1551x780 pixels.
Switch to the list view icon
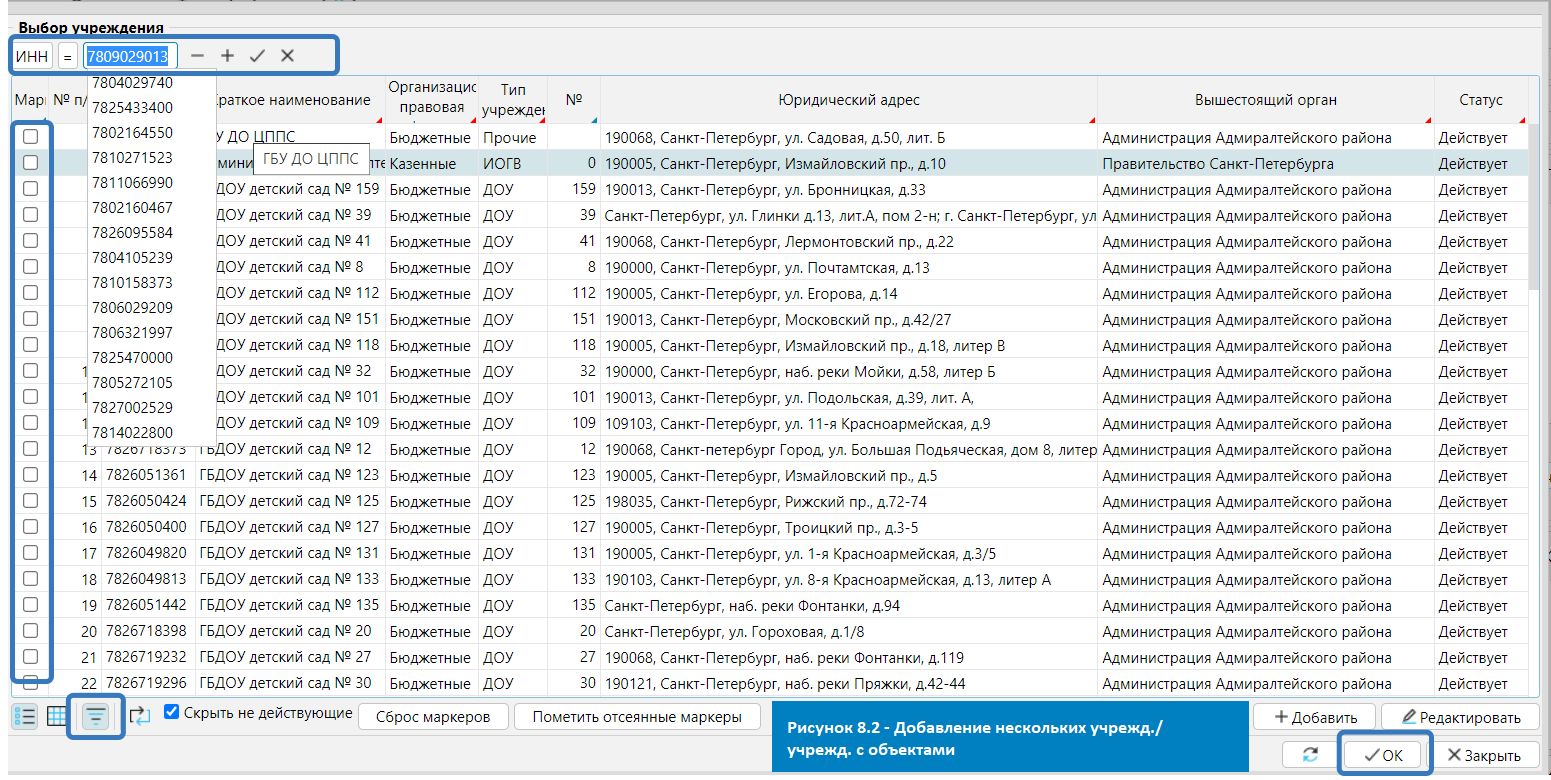[x=27, y=716]
